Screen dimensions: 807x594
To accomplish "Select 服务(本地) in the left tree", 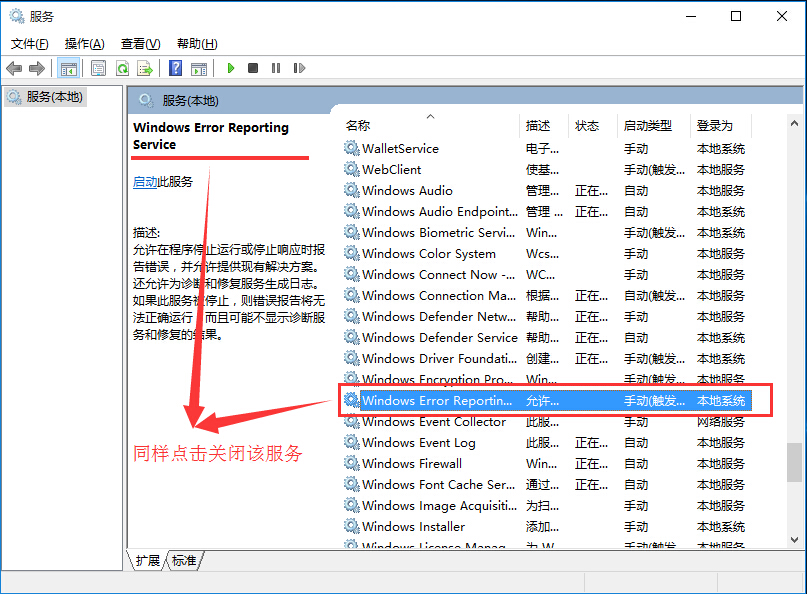I will click(54, 97).
